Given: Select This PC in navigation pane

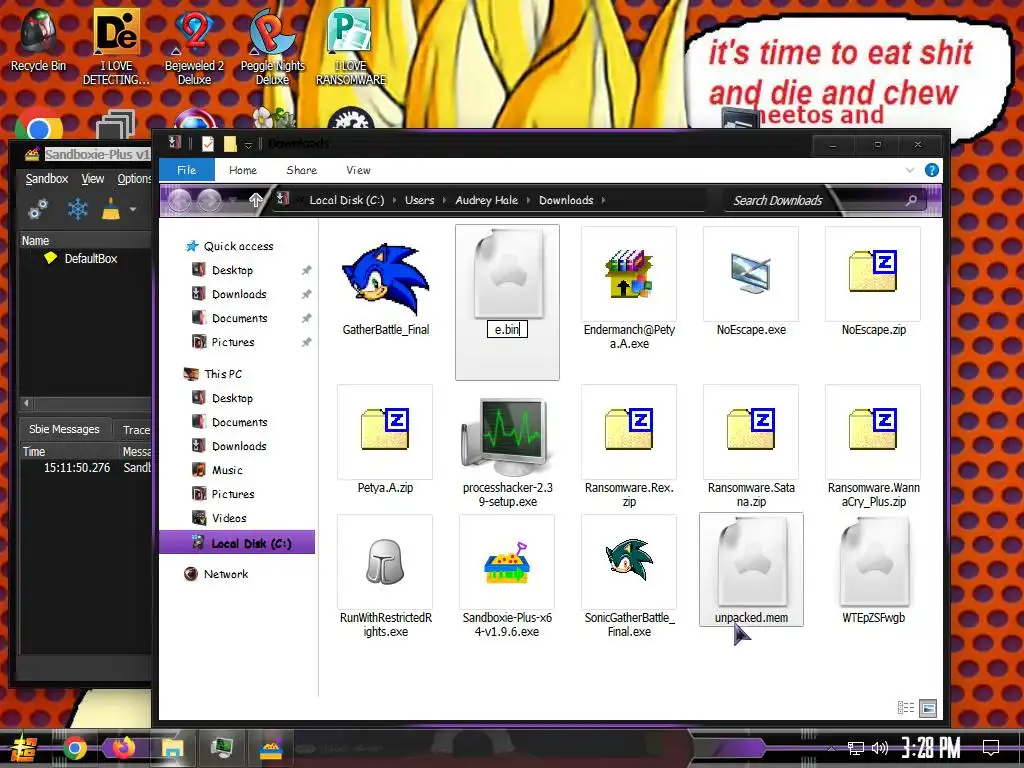Looking at the screenshot, I should pos(222,374).
